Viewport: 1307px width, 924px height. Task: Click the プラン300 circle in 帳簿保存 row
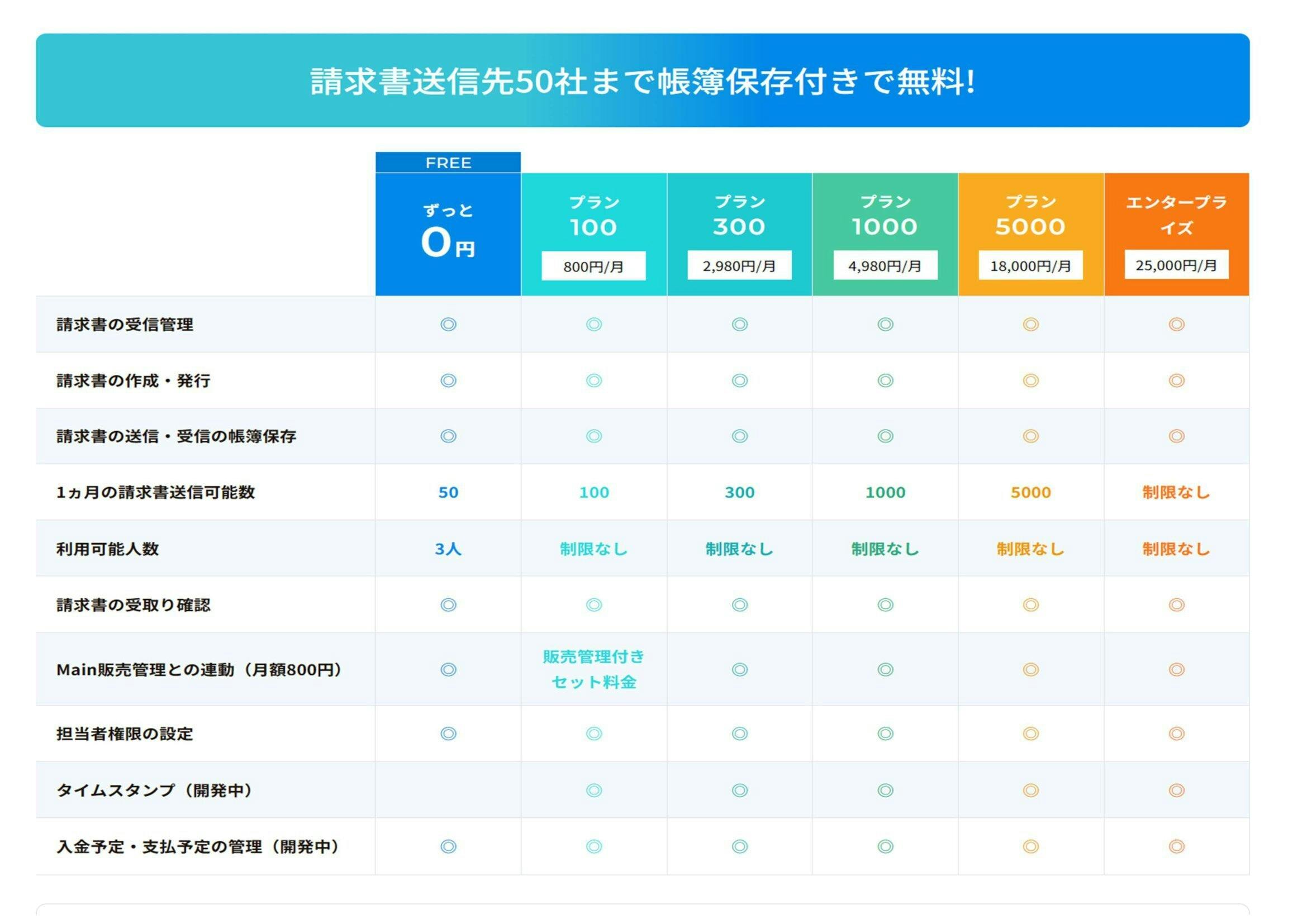pyautogui.click(x=739, y=436)
